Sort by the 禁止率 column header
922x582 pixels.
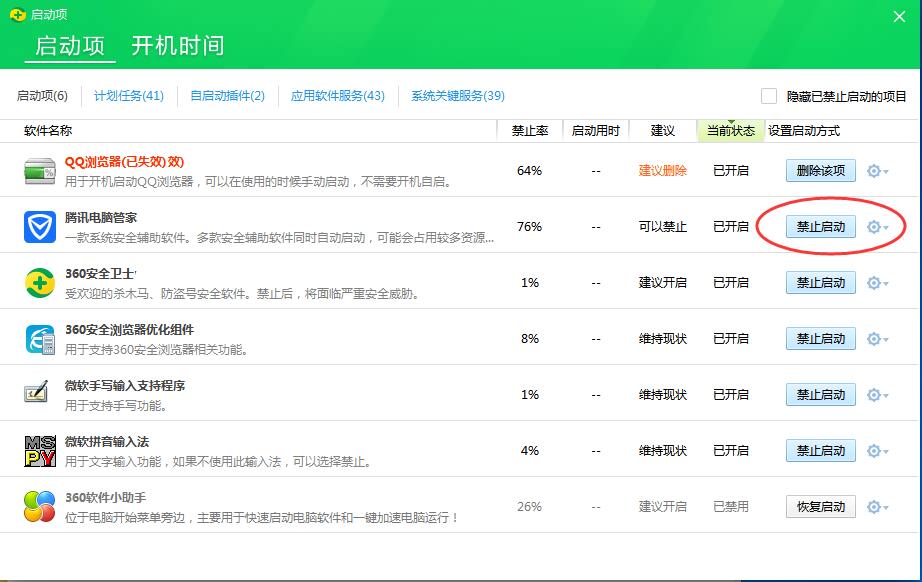[530, 131]
